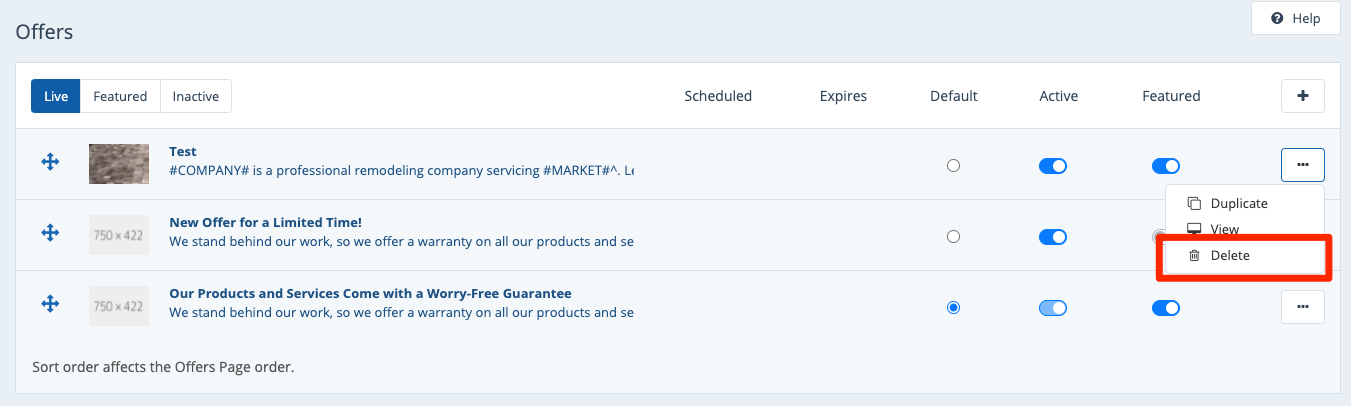
Task: Open three-dot menu for Worry-Free Guarantee offer
Action: pyautogui.click(x=1302, y=307)
